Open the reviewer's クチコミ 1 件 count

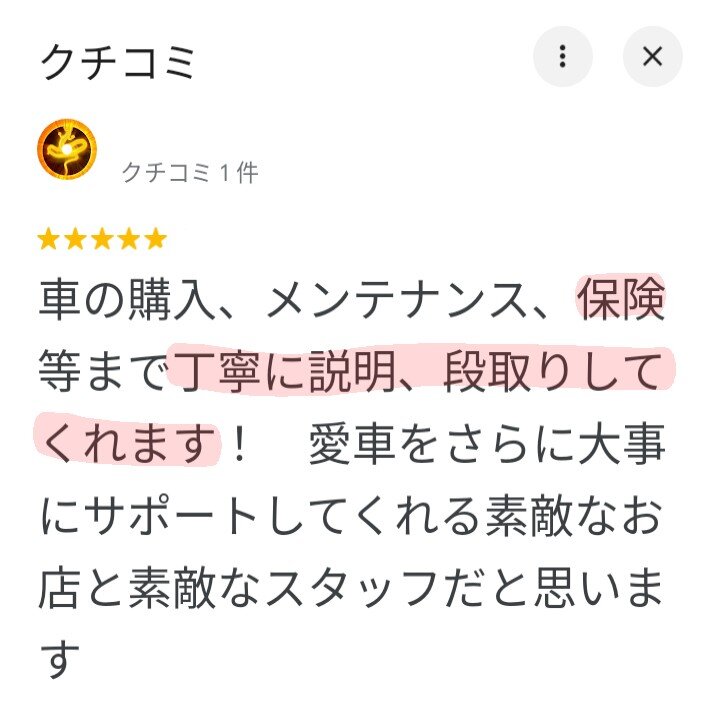(x=190, y=173)
